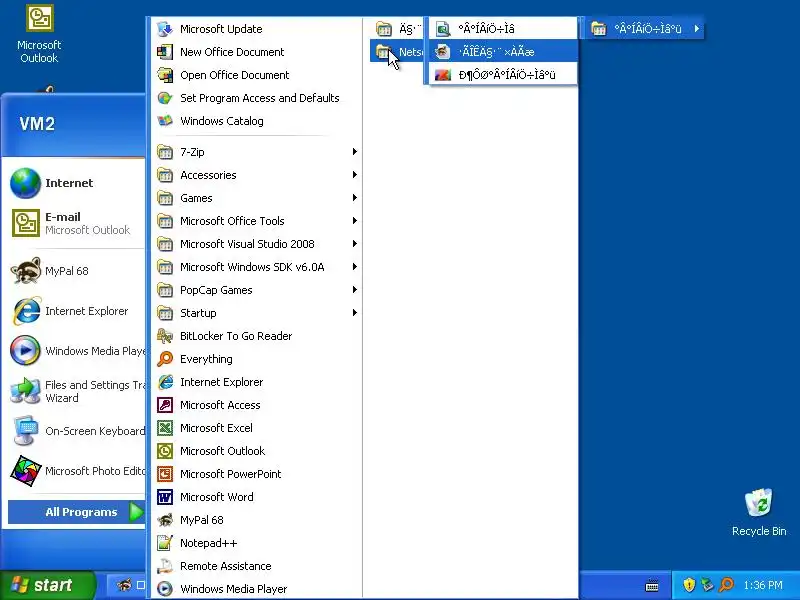Click the taskbar clock showing 1:36 PM
Viewport: 800px width, 600px height.
[763, 585]
